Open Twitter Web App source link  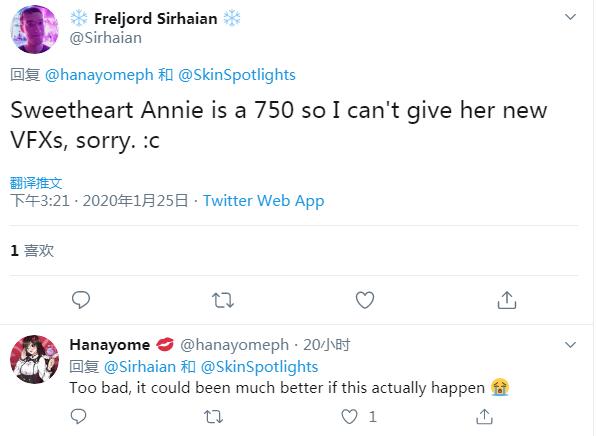[263, 201]
